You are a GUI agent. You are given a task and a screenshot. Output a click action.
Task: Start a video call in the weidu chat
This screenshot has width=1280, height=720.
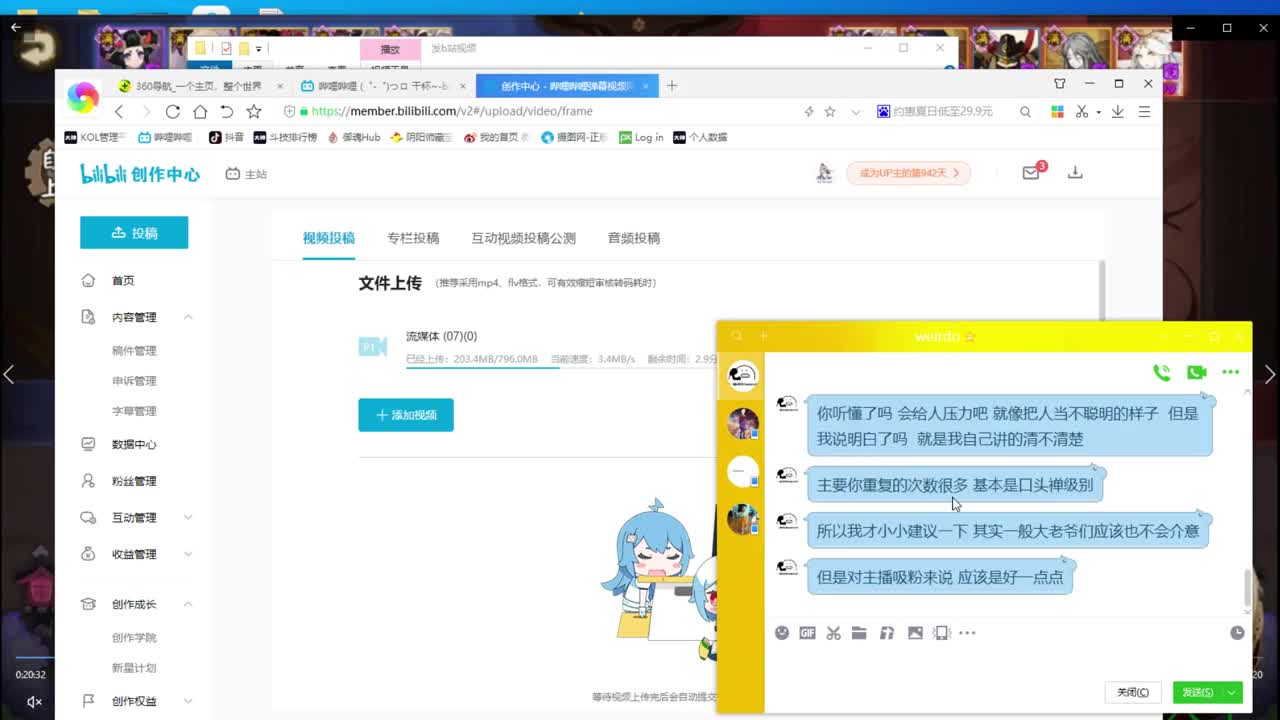pos(1196,371)
